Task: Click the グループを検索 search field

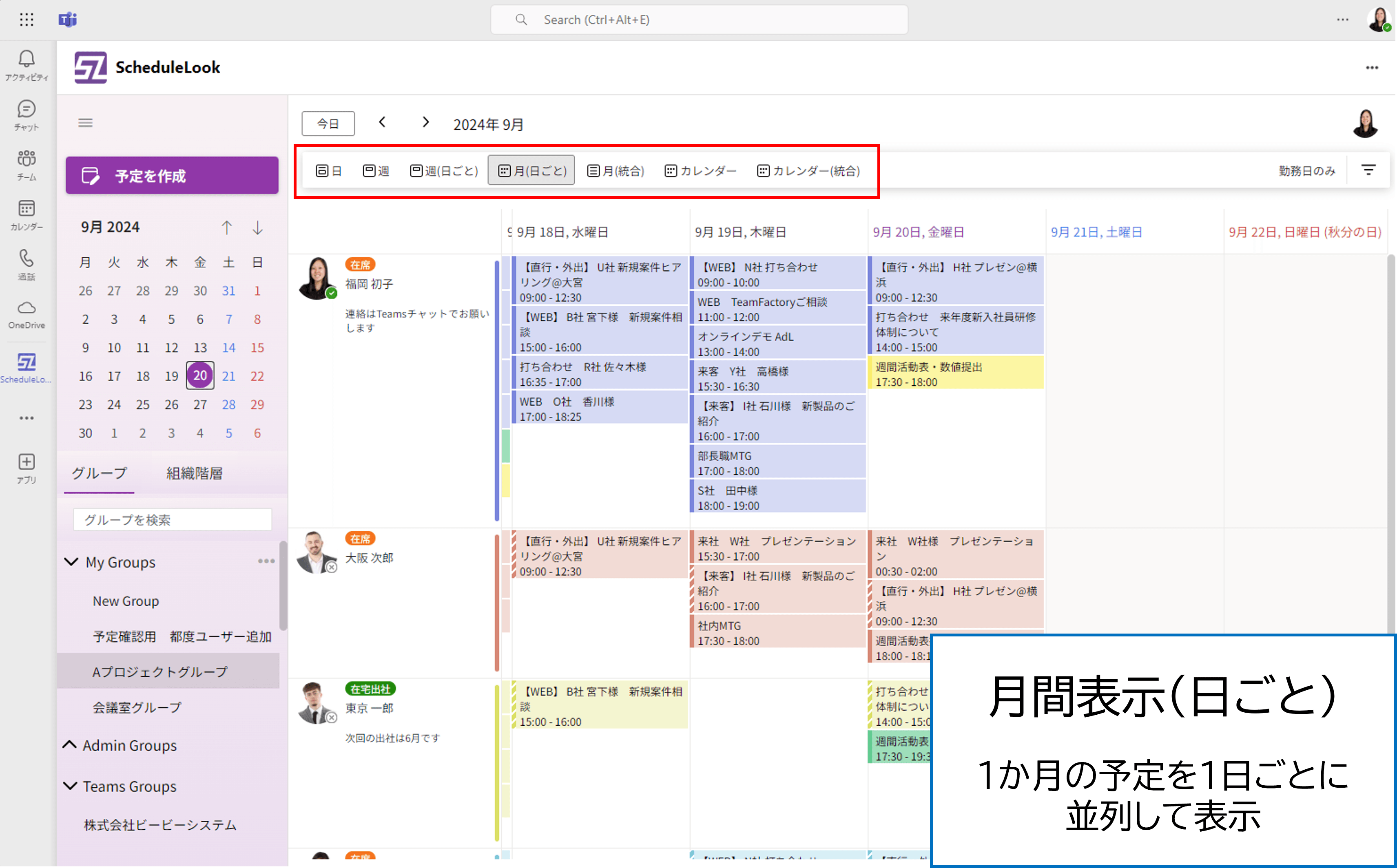Action: click(171, 519)
